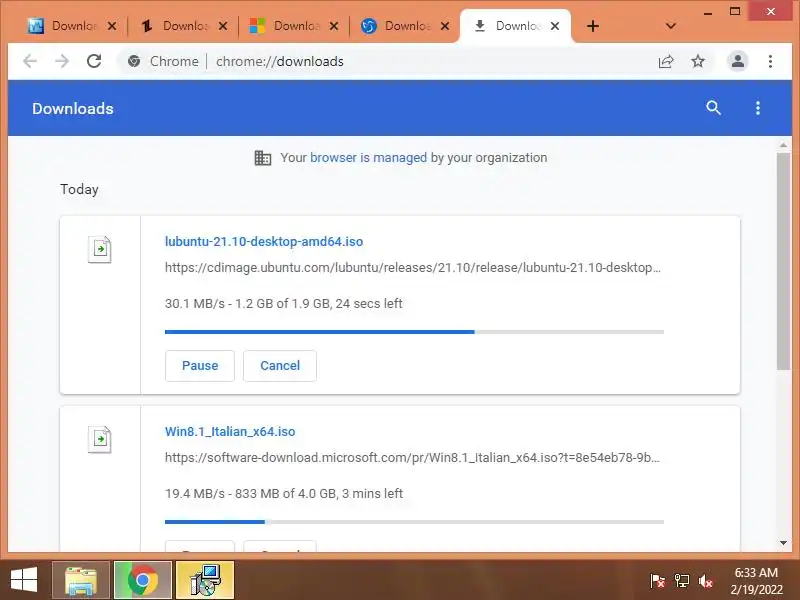Click the Win8.1 download progress bar
This screenshot has width=800, height=600.
point(414,522)
